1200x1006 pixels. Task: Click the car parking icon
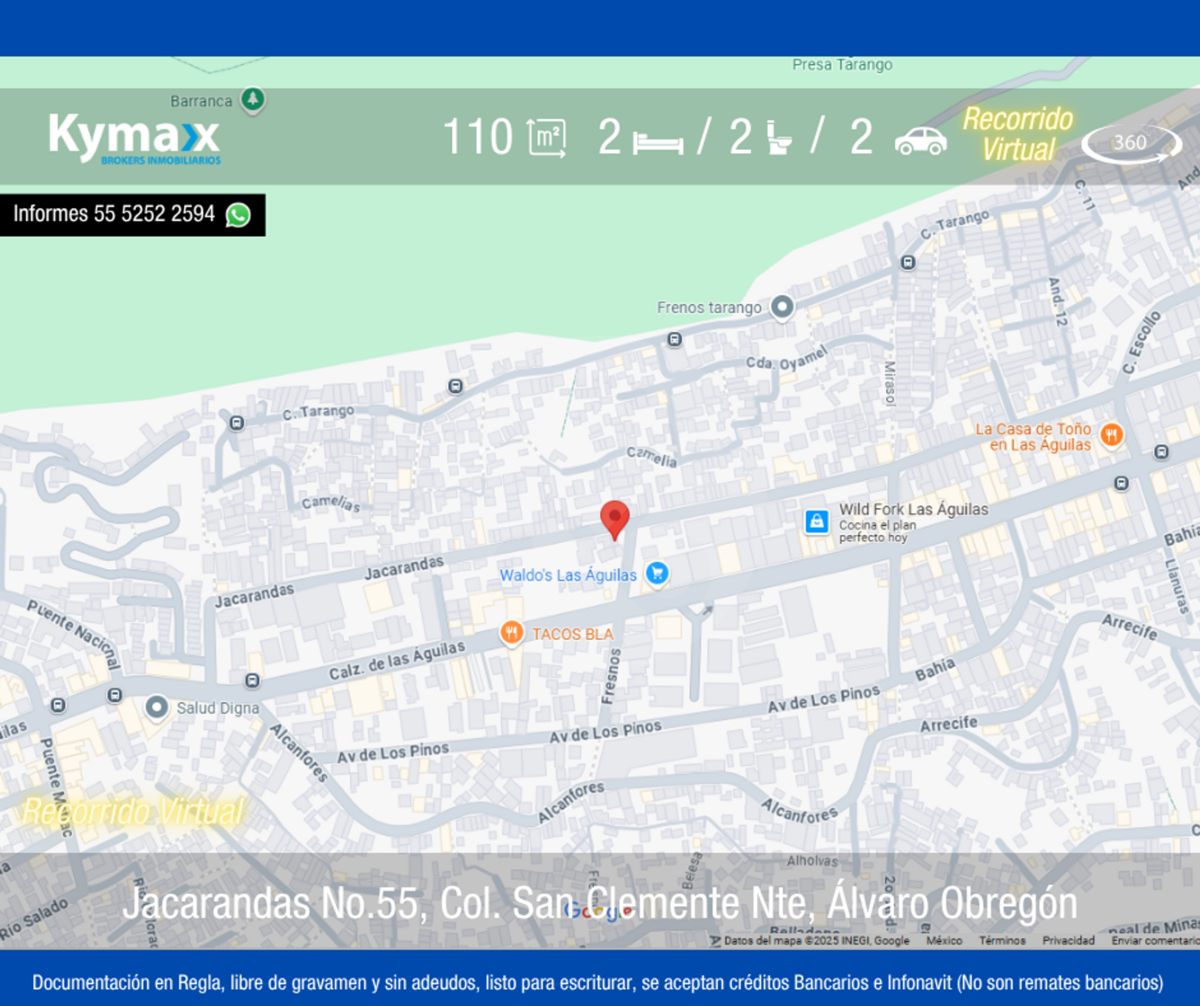pos(920,140)
